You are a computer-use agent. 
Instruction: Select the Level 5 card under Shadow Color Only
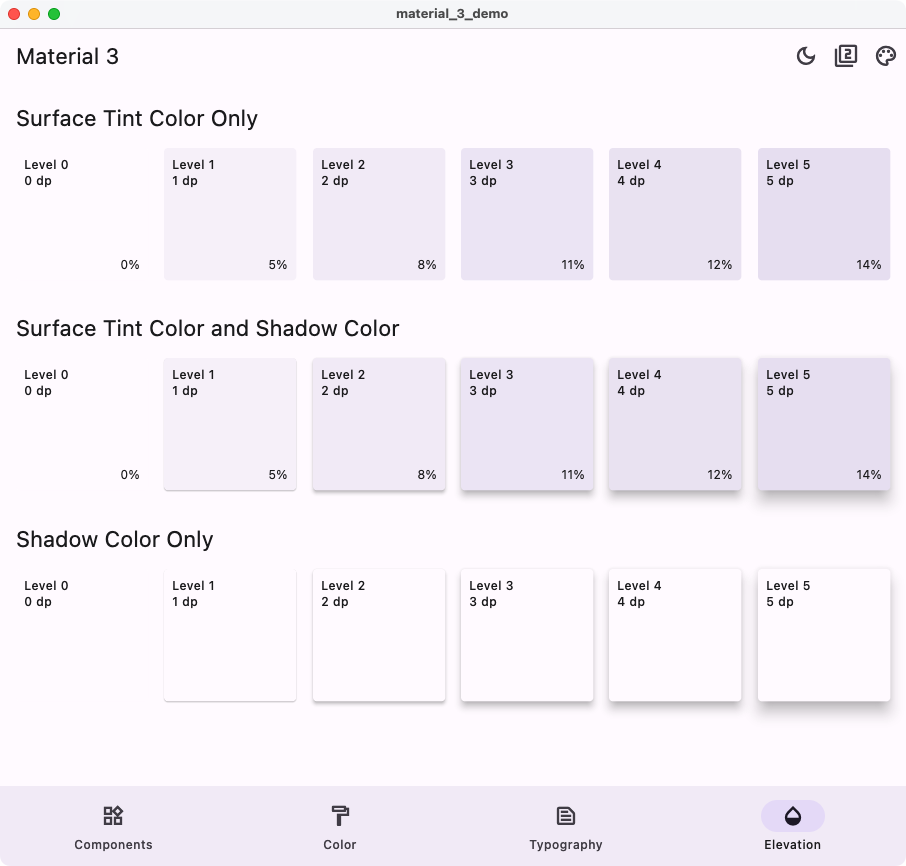823,634
